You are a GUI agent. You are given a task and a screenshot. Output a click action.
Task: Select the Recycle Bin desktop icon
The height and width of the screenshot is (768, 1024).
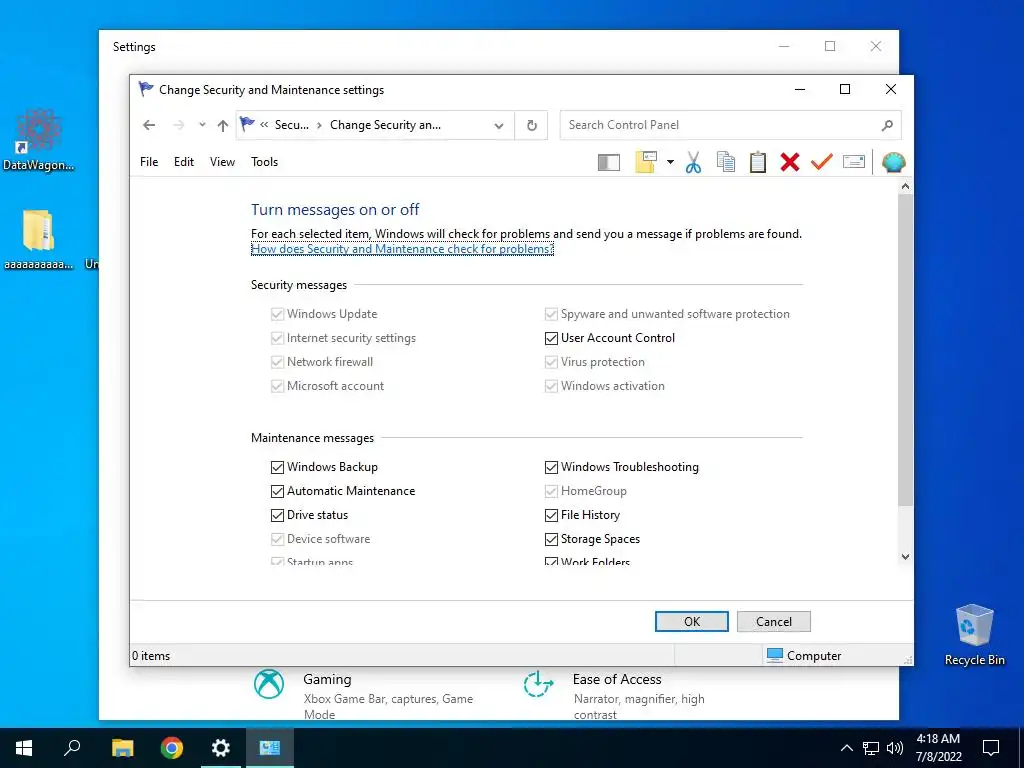point(974,635)
